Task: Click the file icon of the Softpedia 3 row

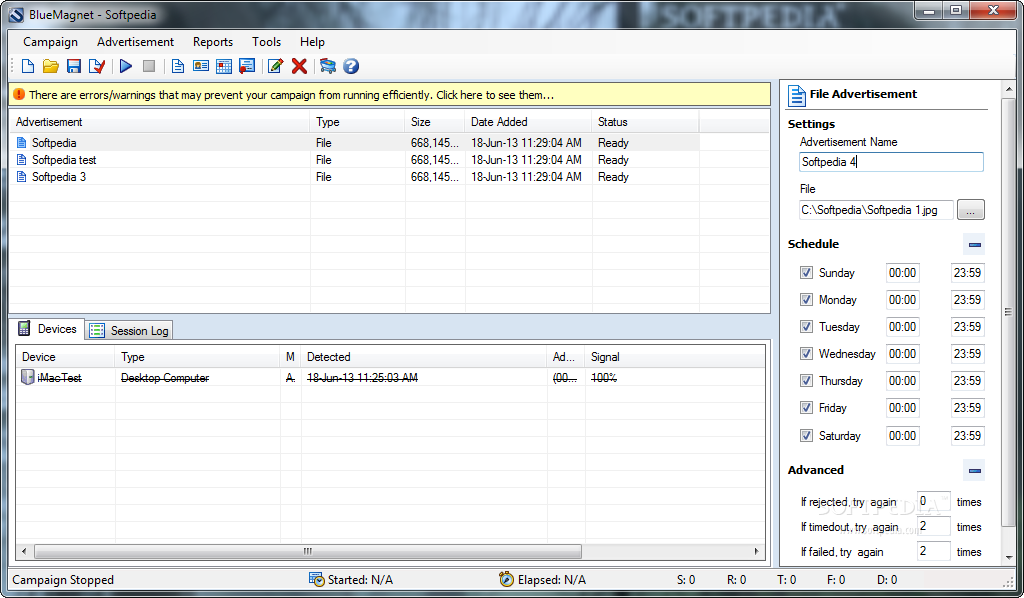Action: pyautogui.click(x=22, y=177)
